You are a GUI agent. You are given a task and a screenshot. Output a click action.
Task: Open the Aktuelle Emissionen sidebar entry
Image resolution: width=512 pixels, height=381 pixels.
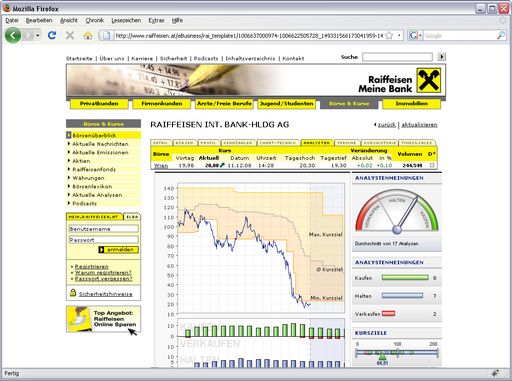(x=100, y=152)
